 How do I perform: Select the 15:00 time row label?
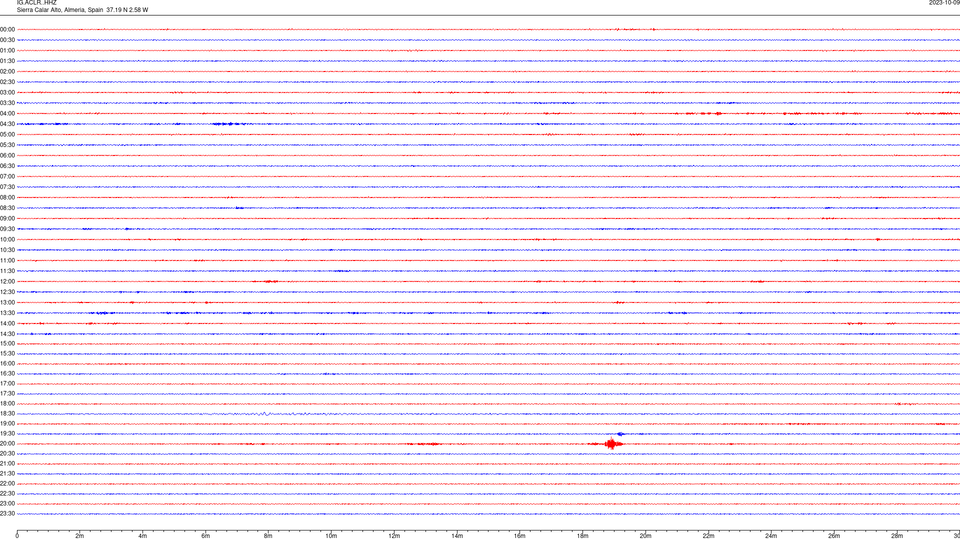point(7,343)
